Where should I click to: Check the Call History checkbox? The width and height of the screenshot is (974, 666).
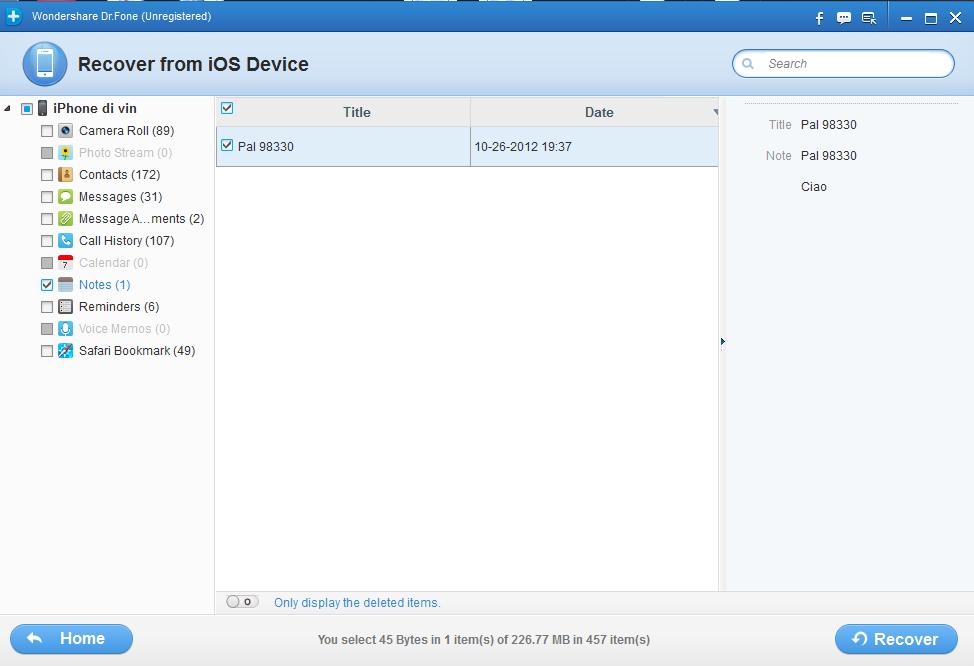tap(47, 241)
